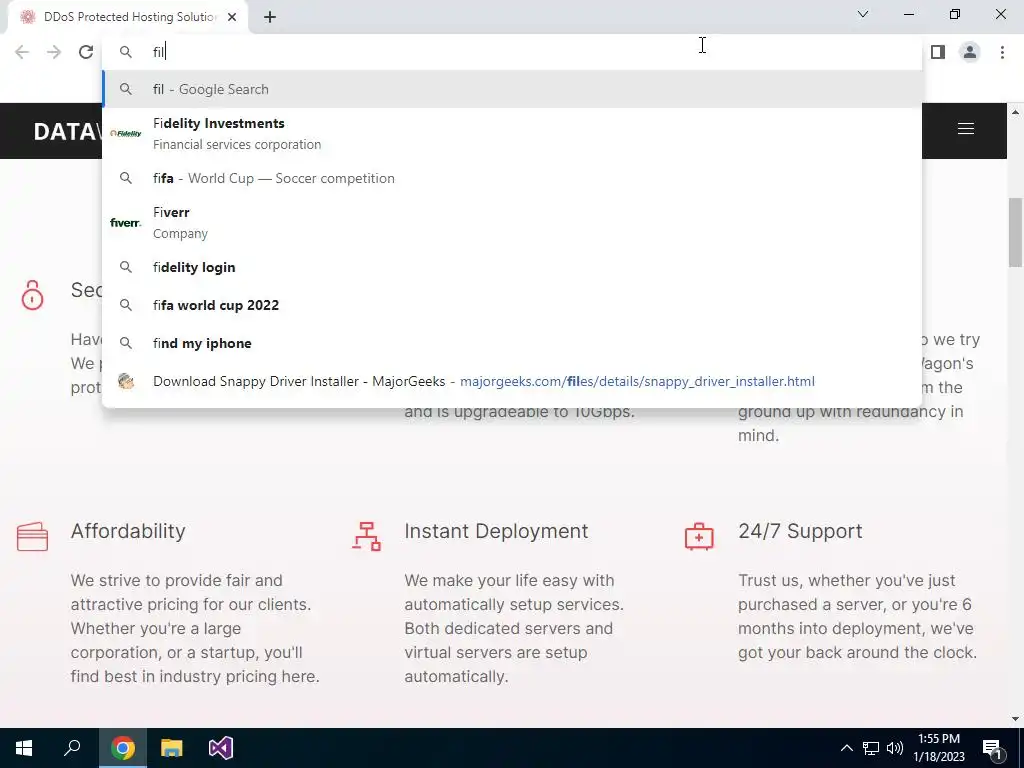Image resolution: width=1024 pixels, height=768 pixels.
Task: Close the DDoS Protected Hosting tab
Action: tap(232, 17)
